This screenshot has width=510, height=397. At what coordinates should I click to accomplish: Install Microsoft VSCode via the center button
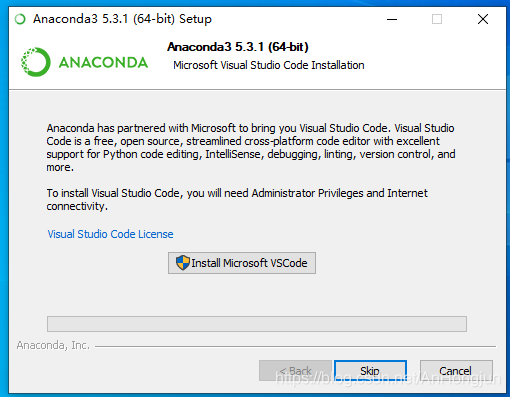pyautogui.click(x=242, y=263)
